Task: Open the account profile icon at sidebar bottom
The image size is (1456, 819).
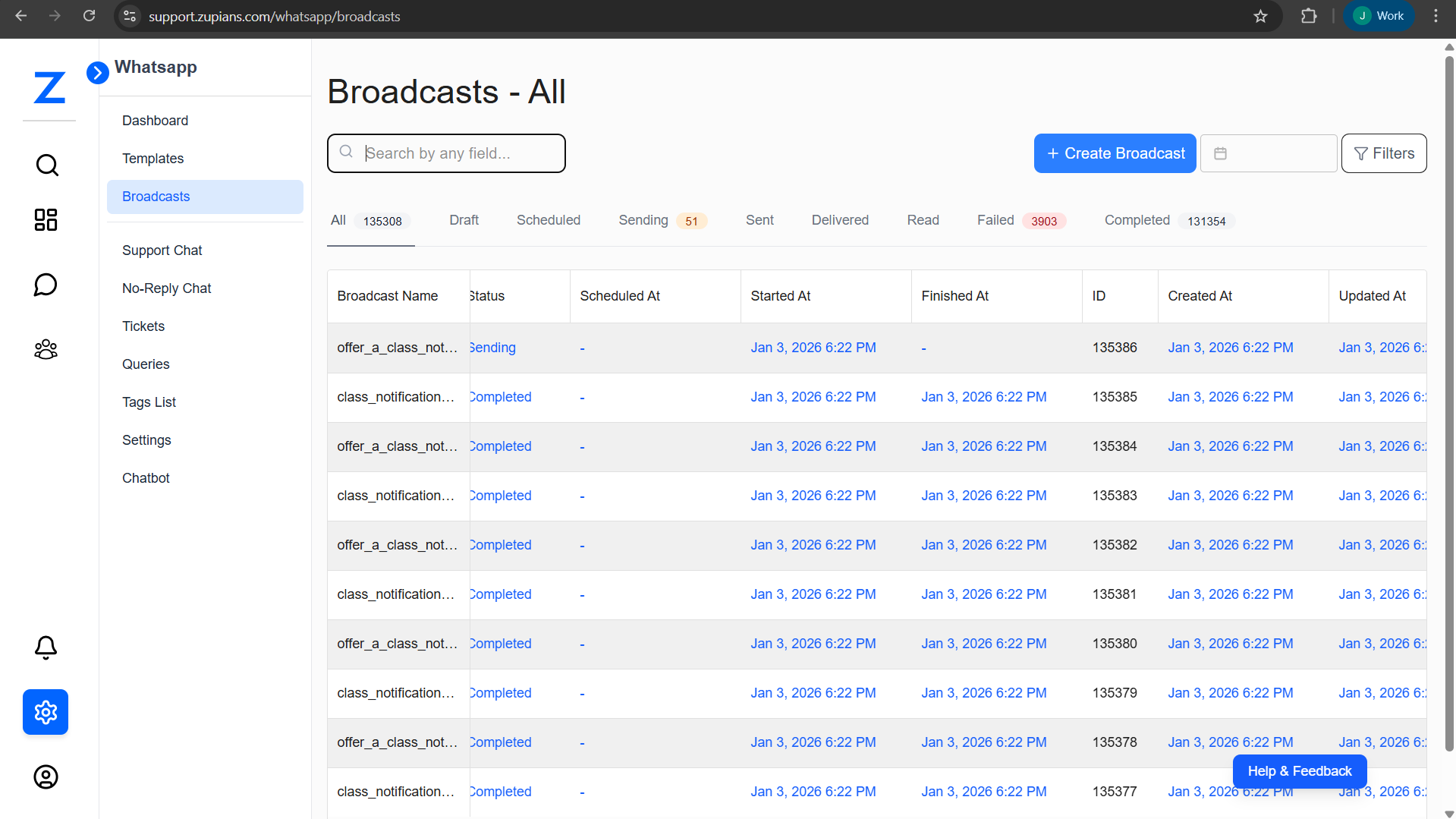Action: click(x=46, y=776)
